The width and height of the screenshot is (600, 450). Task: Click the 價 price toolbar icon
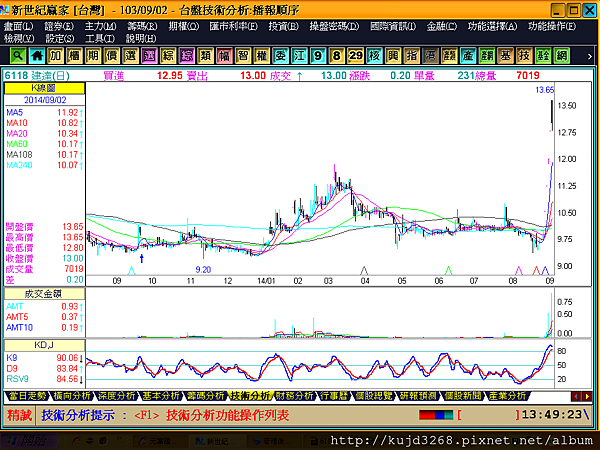coord(112,56)
